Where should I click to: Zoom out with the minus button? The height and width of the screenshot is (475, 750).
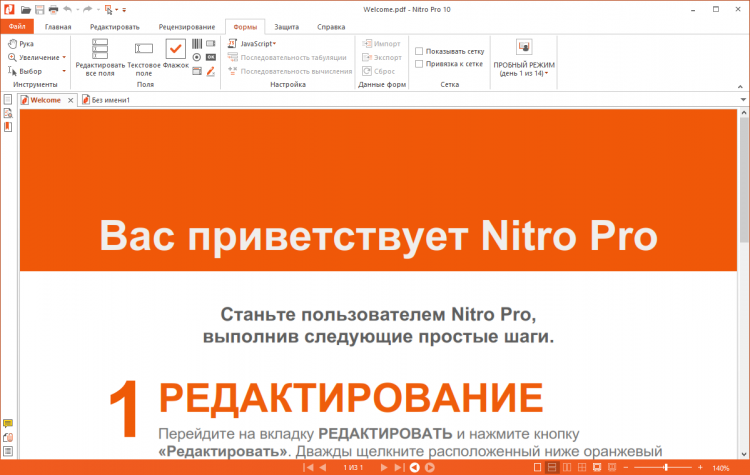coord(626,467)
